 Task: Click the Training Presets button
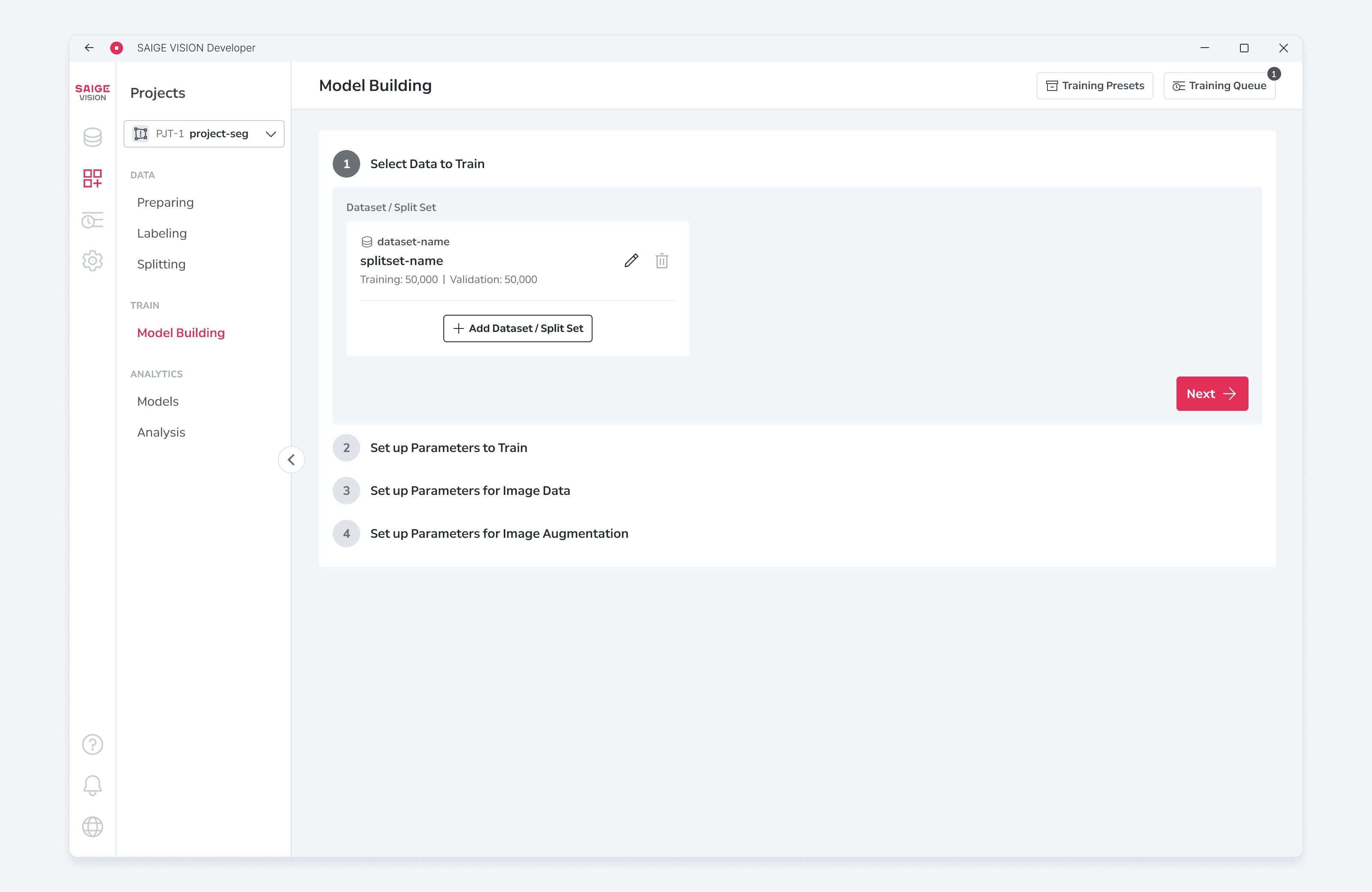pos(1095,85)
